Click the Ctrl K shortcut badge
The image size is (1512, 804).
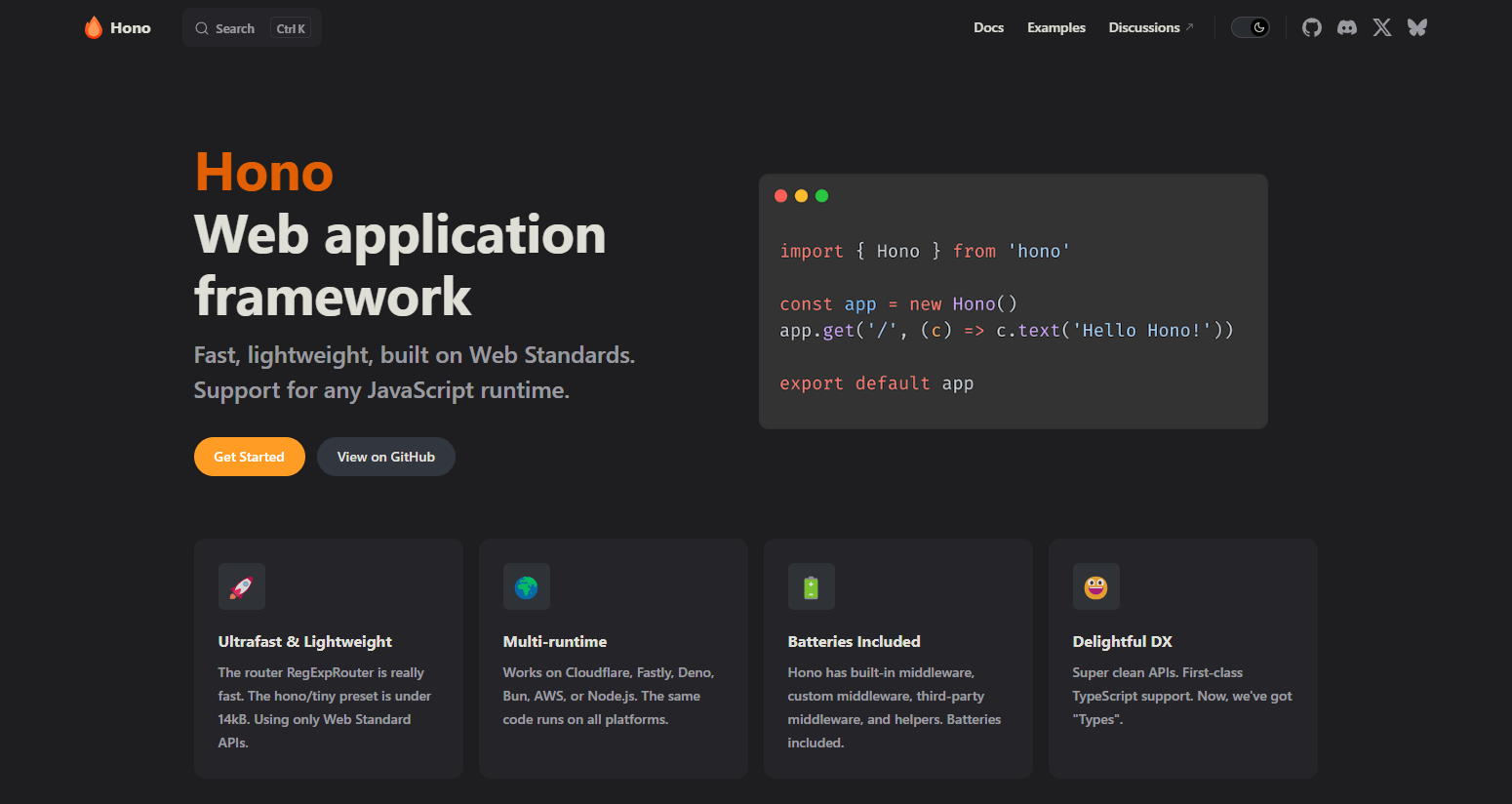point(291,28)
